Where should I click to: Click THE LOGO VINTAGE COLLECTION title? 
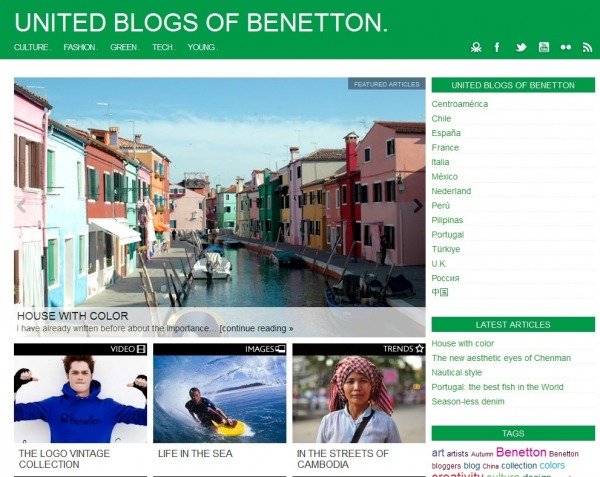[x=64, y=459]
